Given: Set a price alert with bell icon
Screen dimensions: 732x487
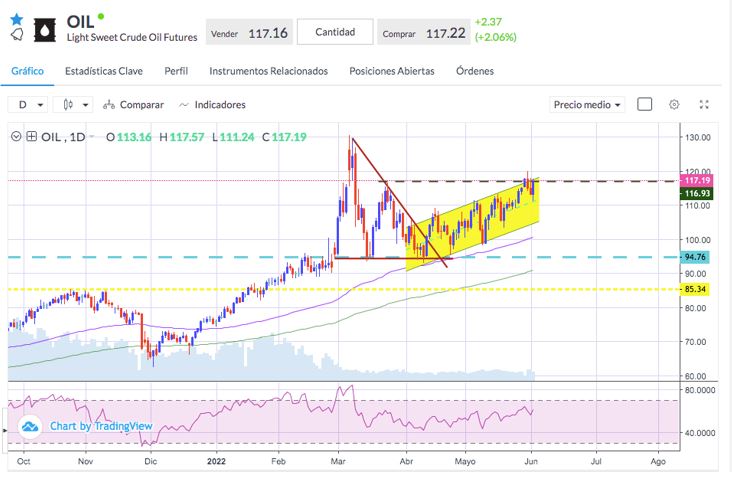Looking at the screenshot, I should pos(16,34).
